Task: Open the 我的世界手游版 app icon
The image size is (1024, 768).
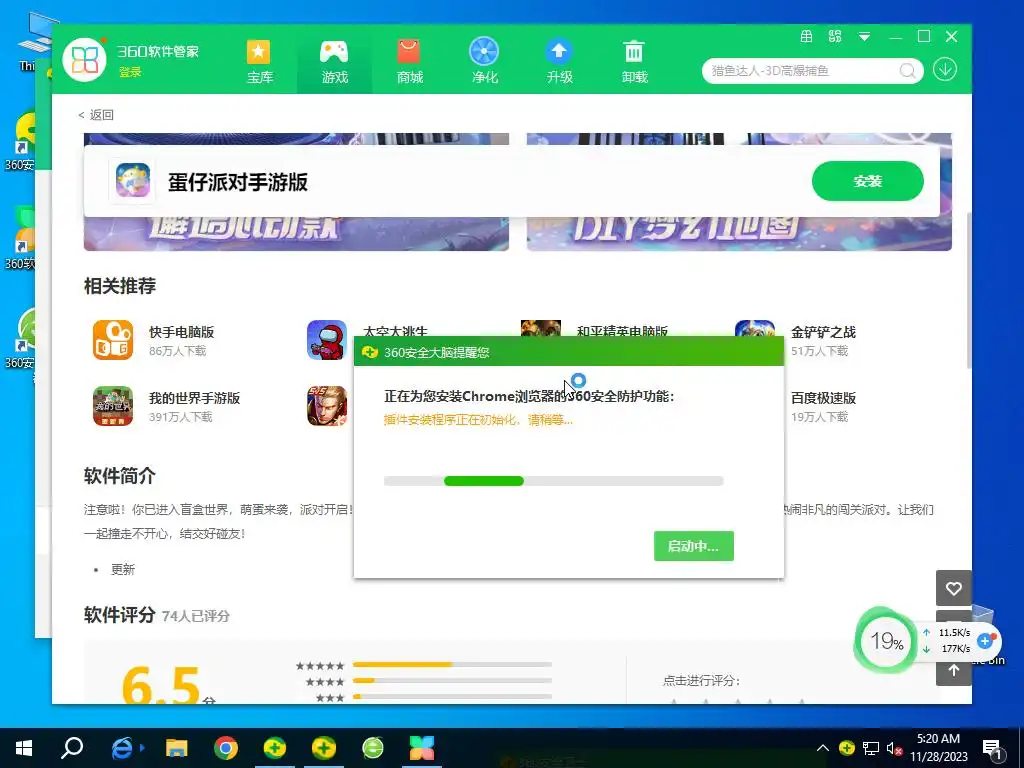Action: point(113,406)
